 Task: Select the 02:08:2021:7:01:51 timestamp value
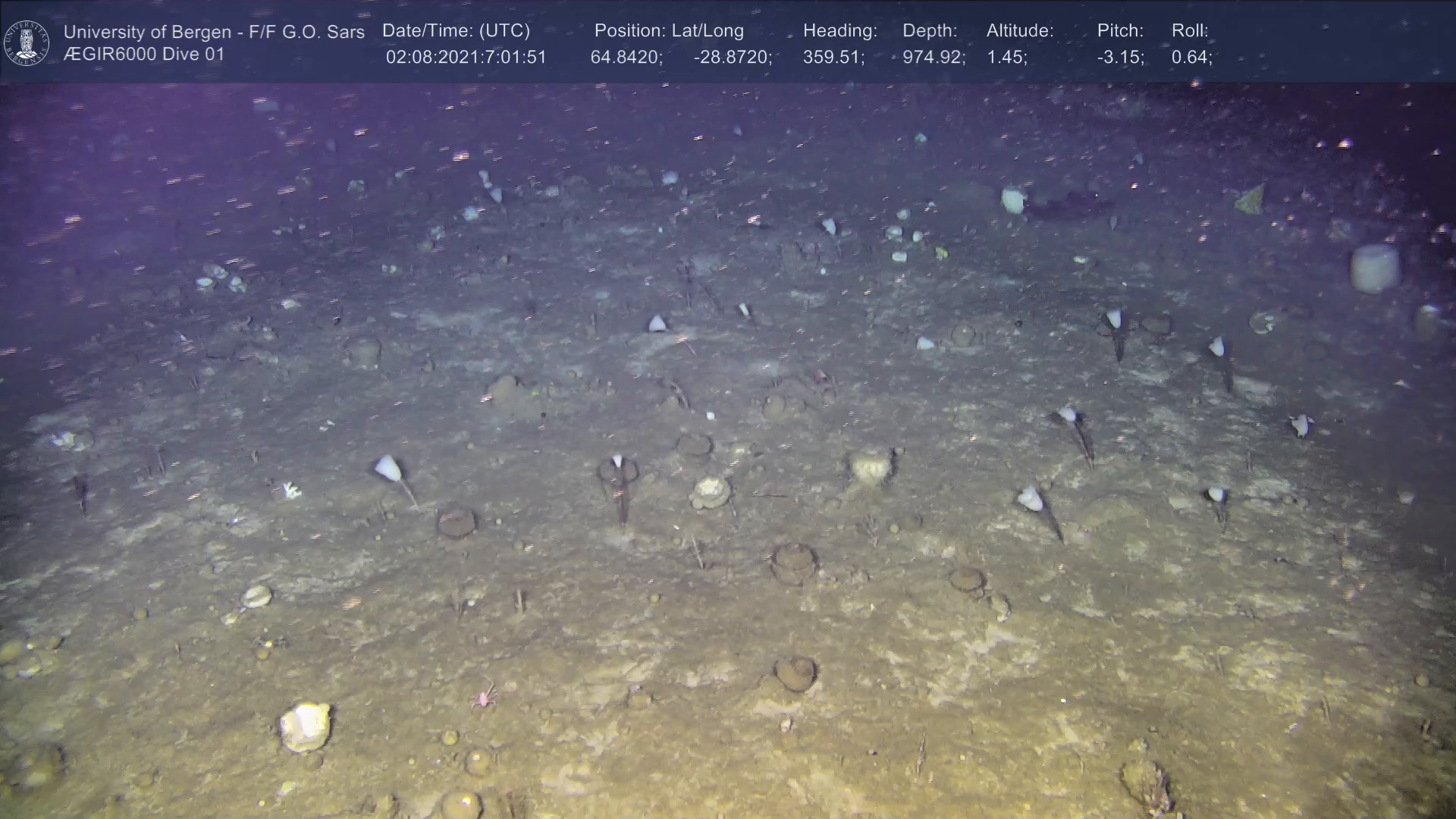466,57
